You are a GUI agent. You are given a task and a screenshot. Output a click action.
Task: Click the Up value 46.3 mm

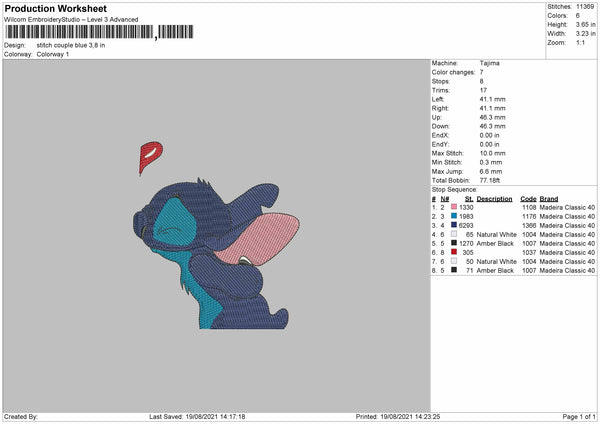click(x=492, y=117)
